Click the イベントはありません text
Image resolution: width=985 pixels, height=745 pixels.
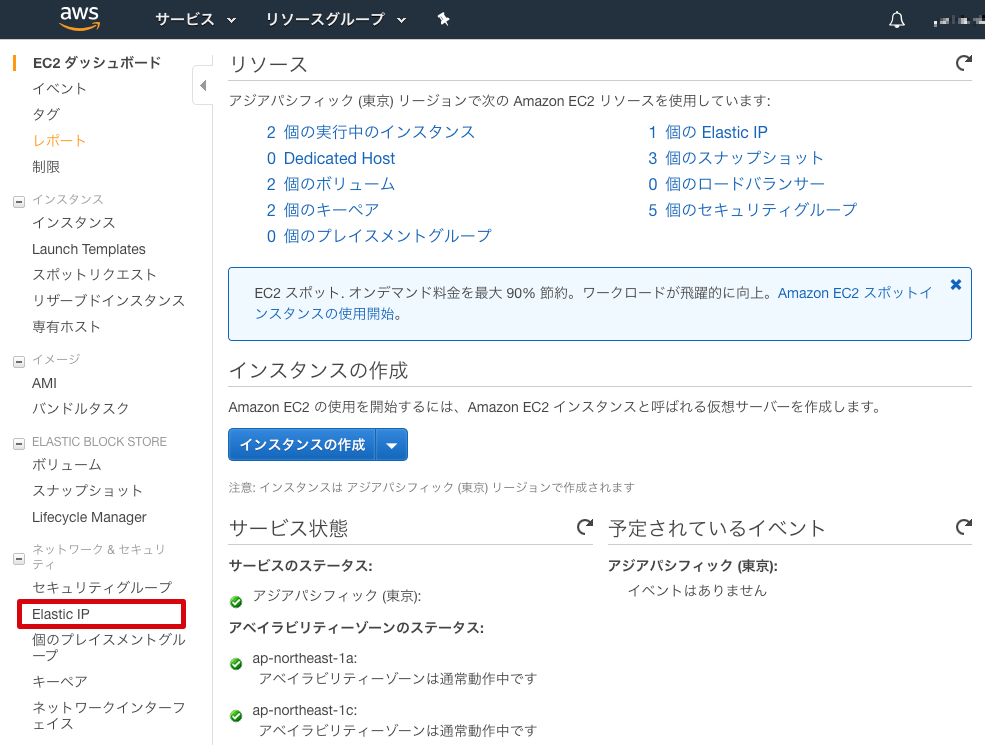pyautogui.click(x=697, y=590)
